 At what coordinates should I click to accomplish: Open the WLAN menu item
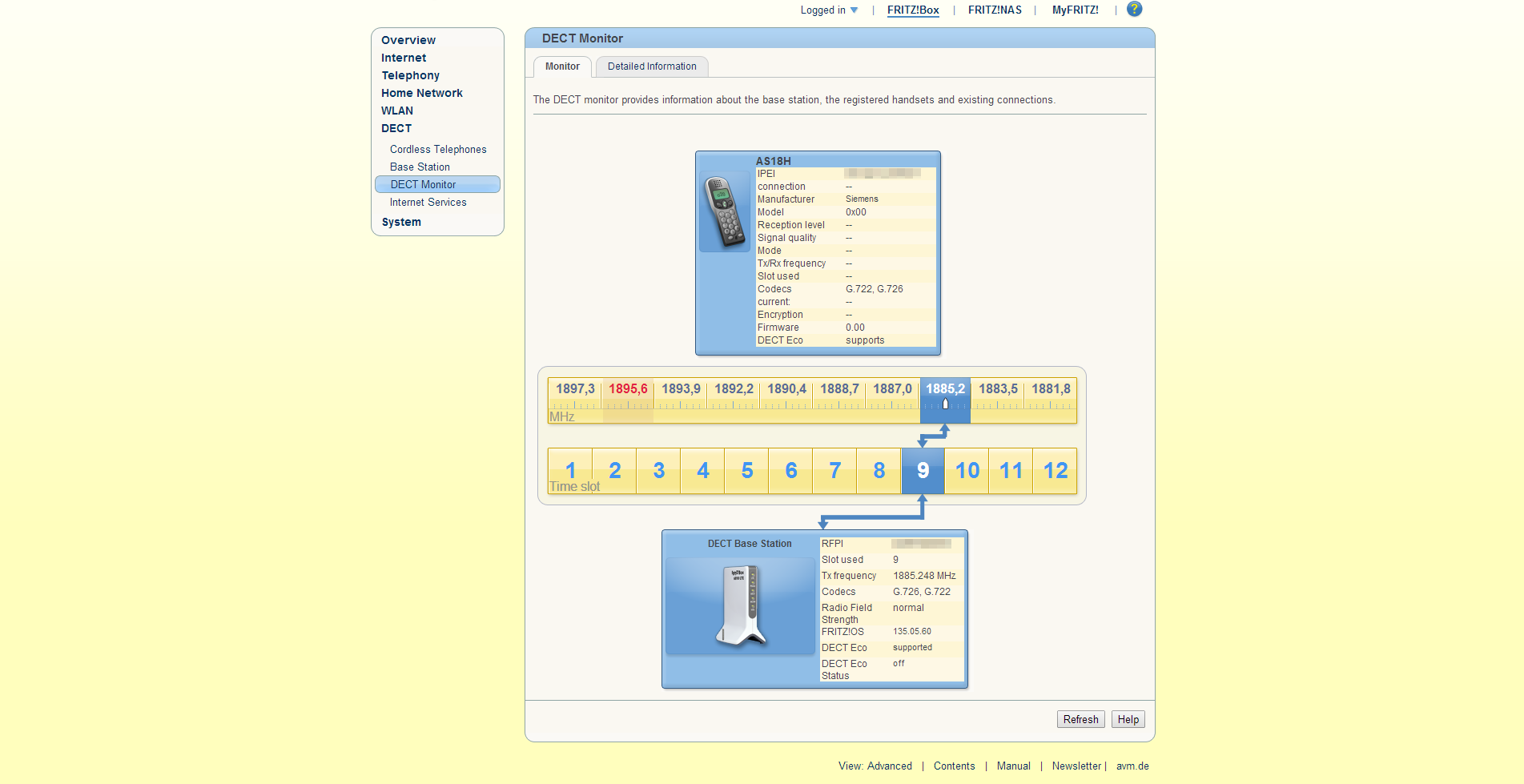coord(397,111)
